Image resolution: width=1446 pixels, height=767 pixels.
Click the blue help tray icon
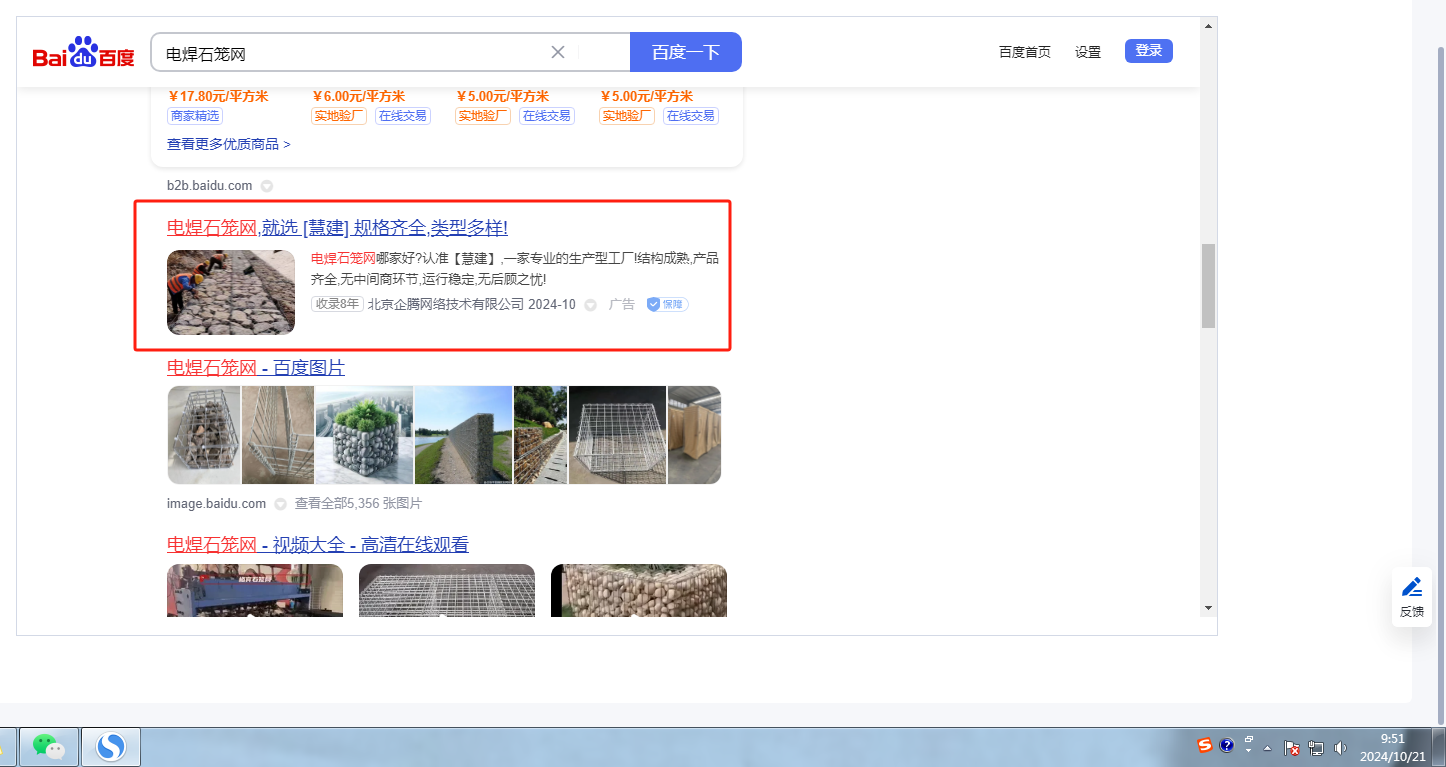[1227, 746]
